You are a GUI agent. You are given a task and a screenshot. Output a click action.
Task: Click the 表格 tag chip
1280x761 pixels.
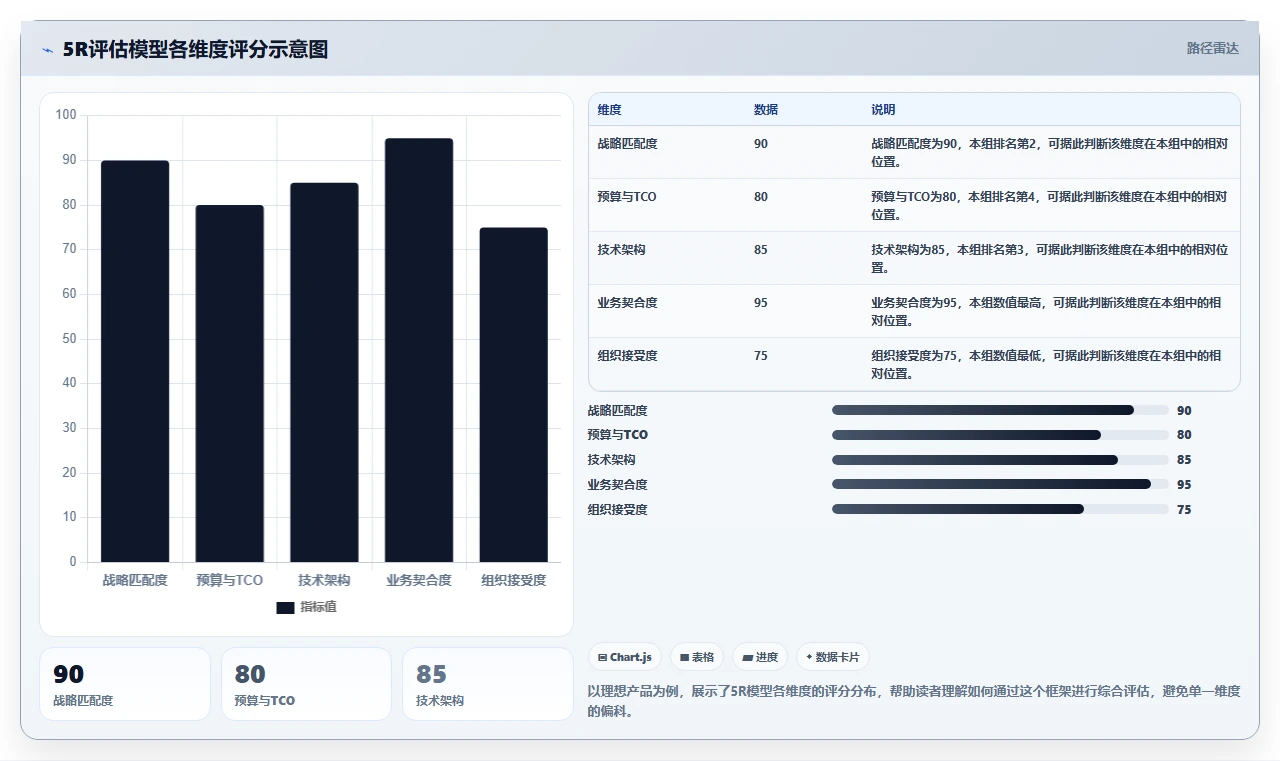point(697,657)
